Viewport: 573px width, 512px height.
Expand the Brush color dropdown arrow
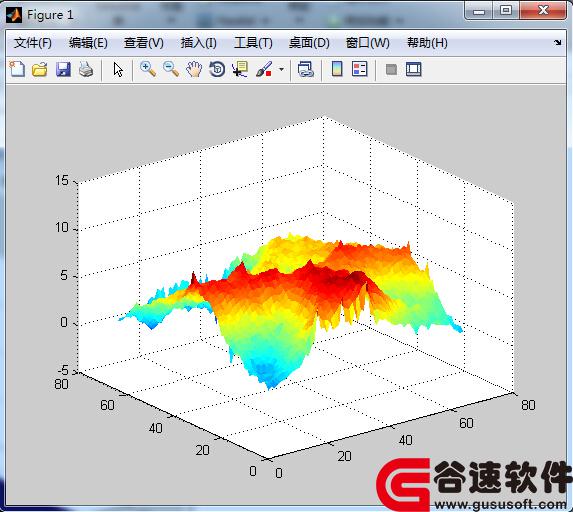click(x=281, y=69)
